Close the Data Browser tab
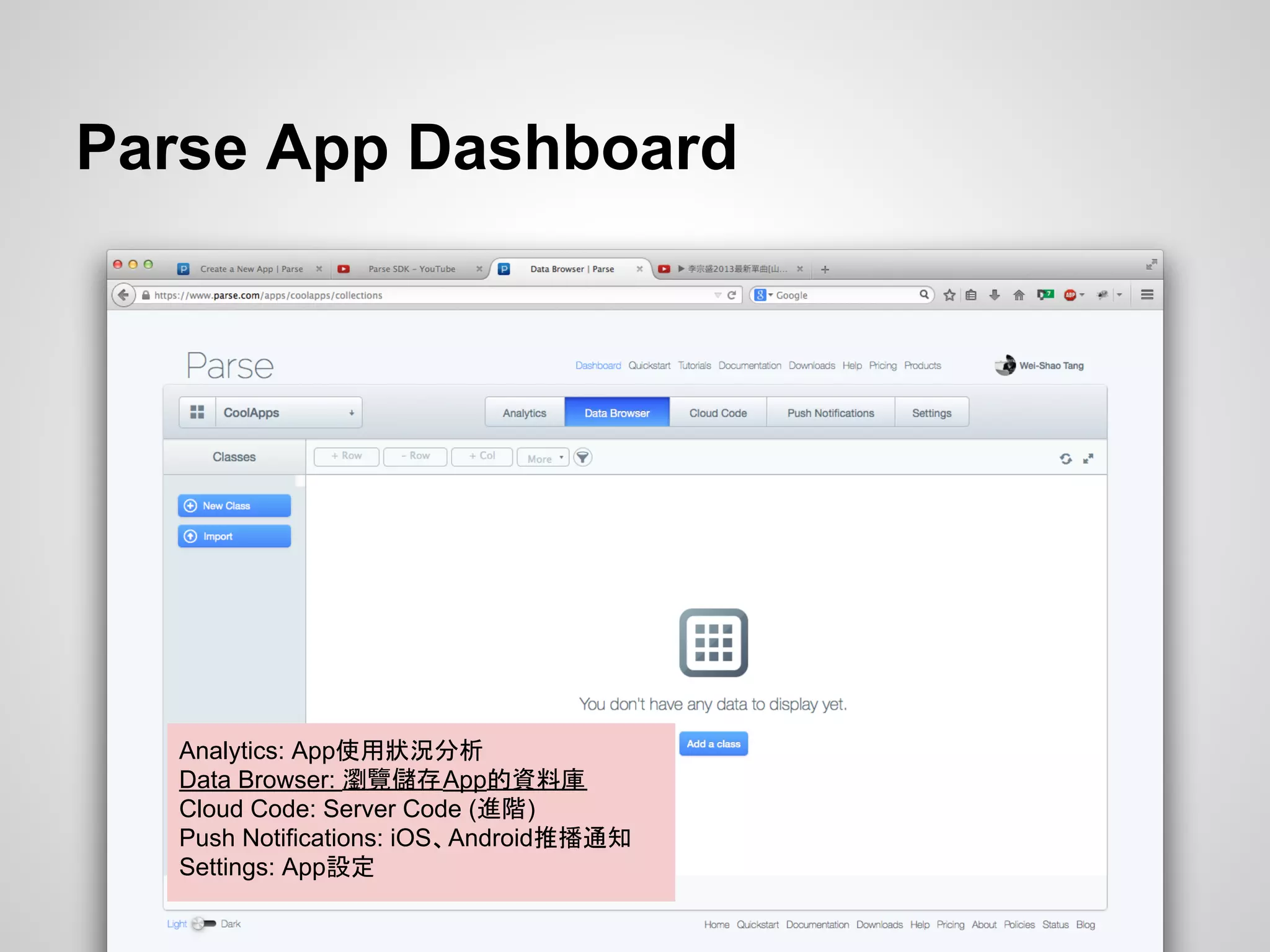The image size is (1270, 952). click(x=639, y=269)
